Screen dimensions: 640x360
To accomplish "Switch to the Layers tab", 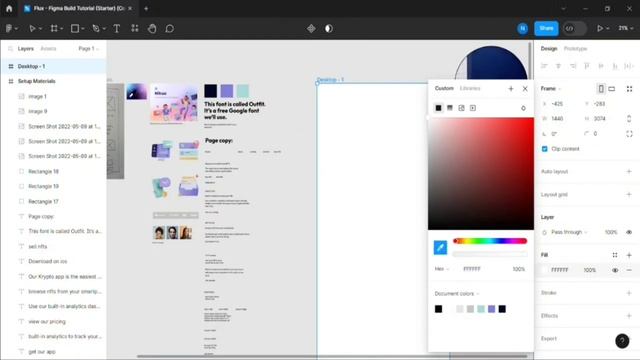I will (25, 49).
